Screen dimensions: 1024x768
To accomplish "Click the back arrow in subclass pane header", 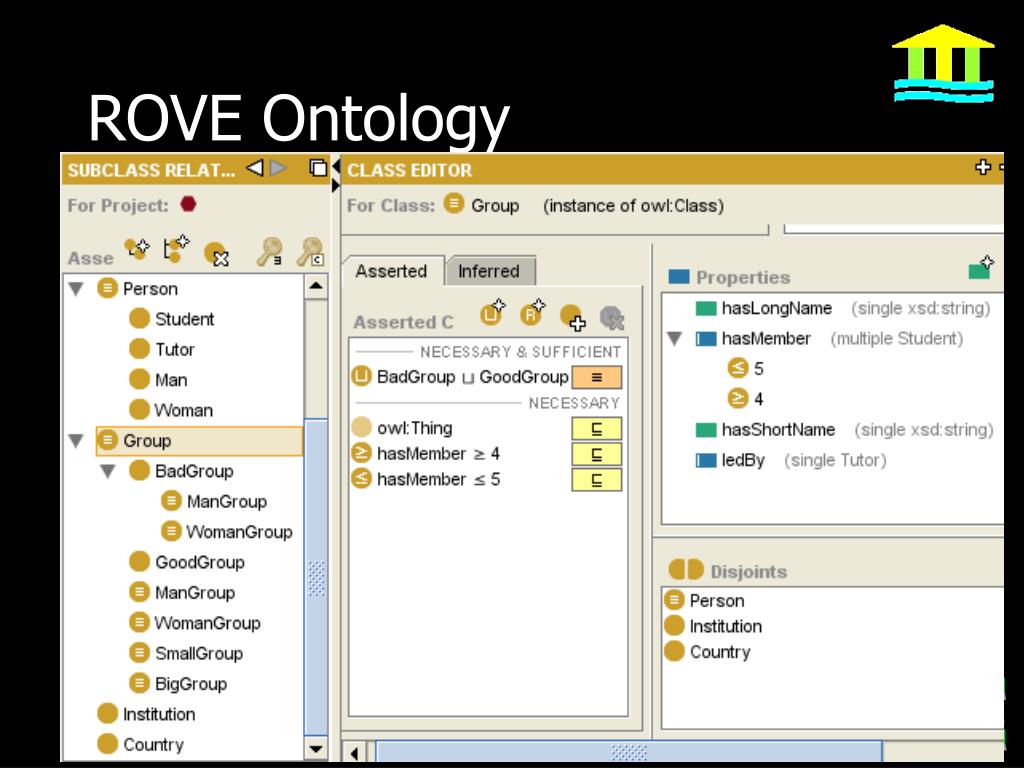I will [255, 168].
